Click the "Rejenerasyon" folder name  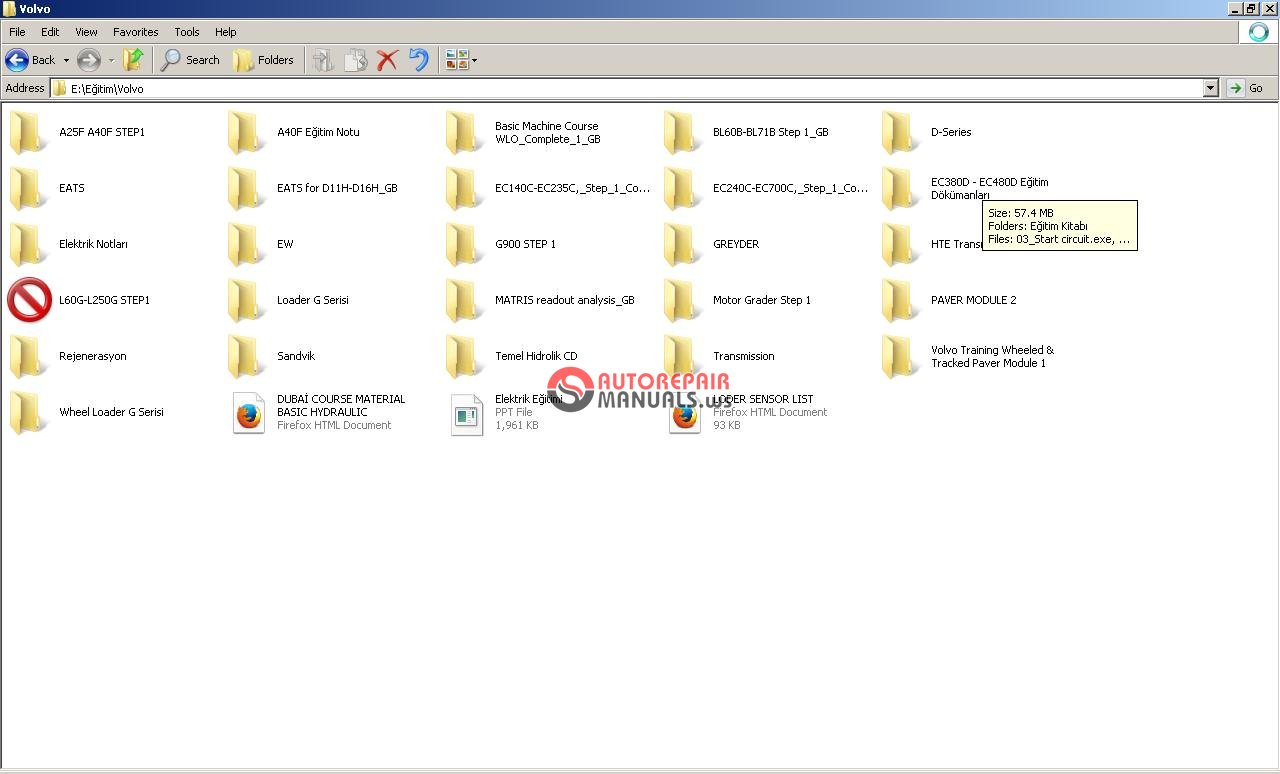93,356
